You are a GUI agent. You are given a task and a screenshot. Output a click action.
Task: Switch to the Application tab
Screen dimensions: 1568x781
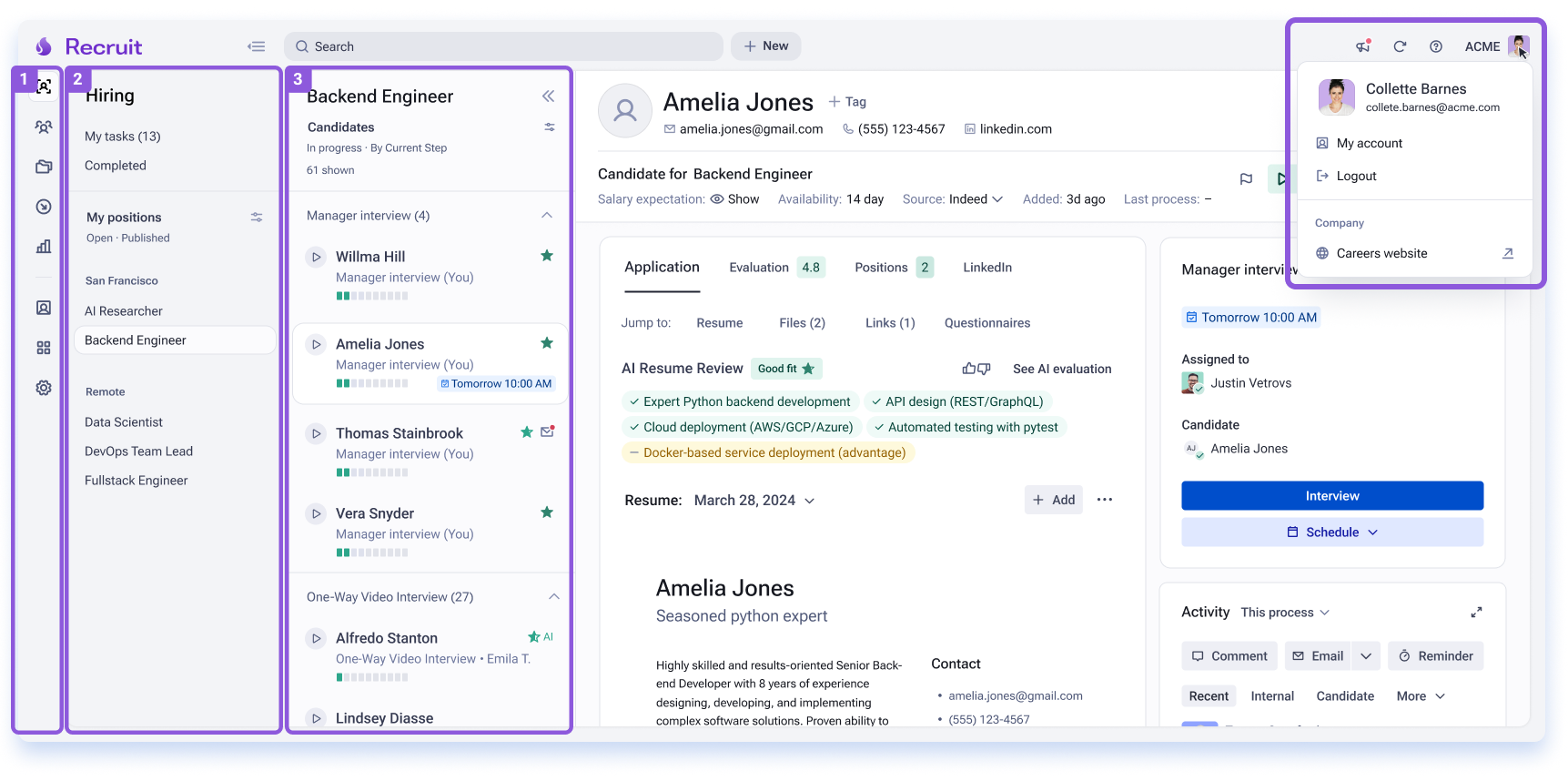662,268
